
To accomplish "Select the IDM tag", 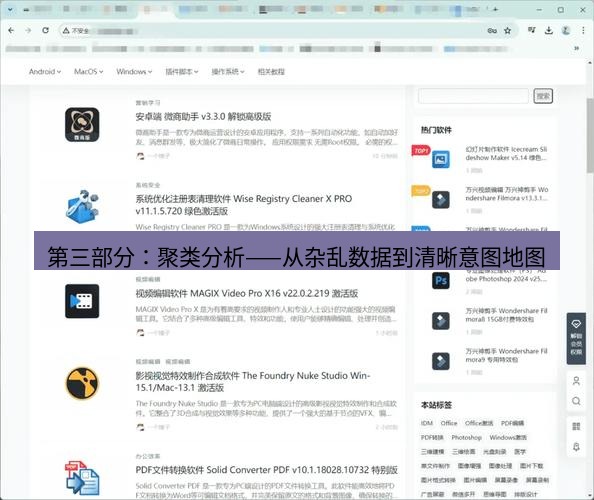I will point(427,423).
